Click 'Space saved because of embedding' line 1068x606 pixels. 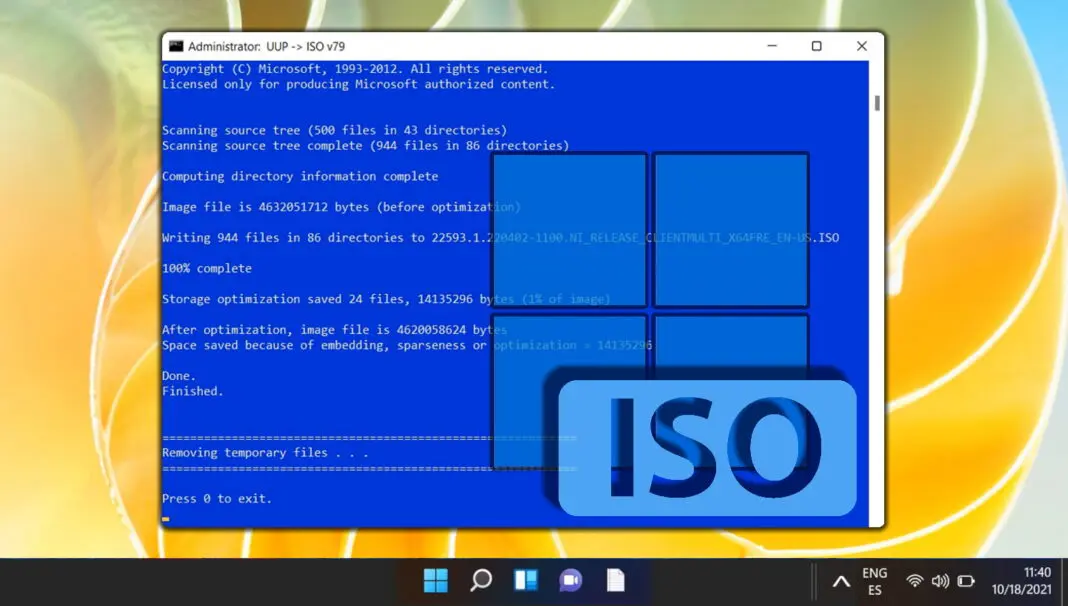point(407,345)
